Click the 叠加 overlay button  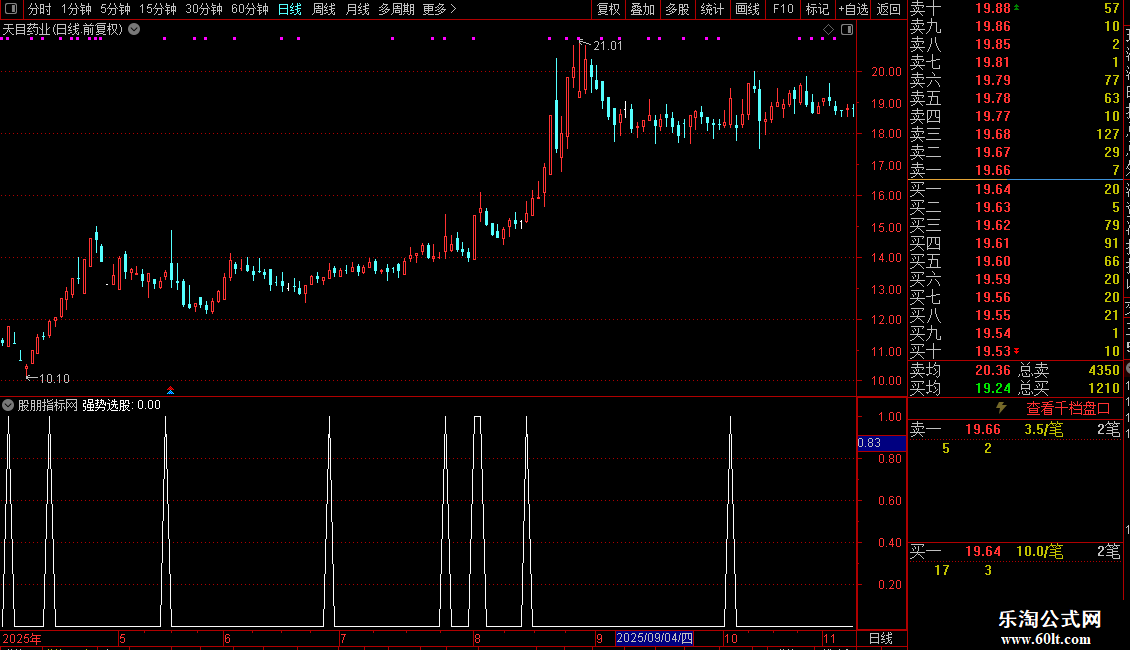[642, 9]
